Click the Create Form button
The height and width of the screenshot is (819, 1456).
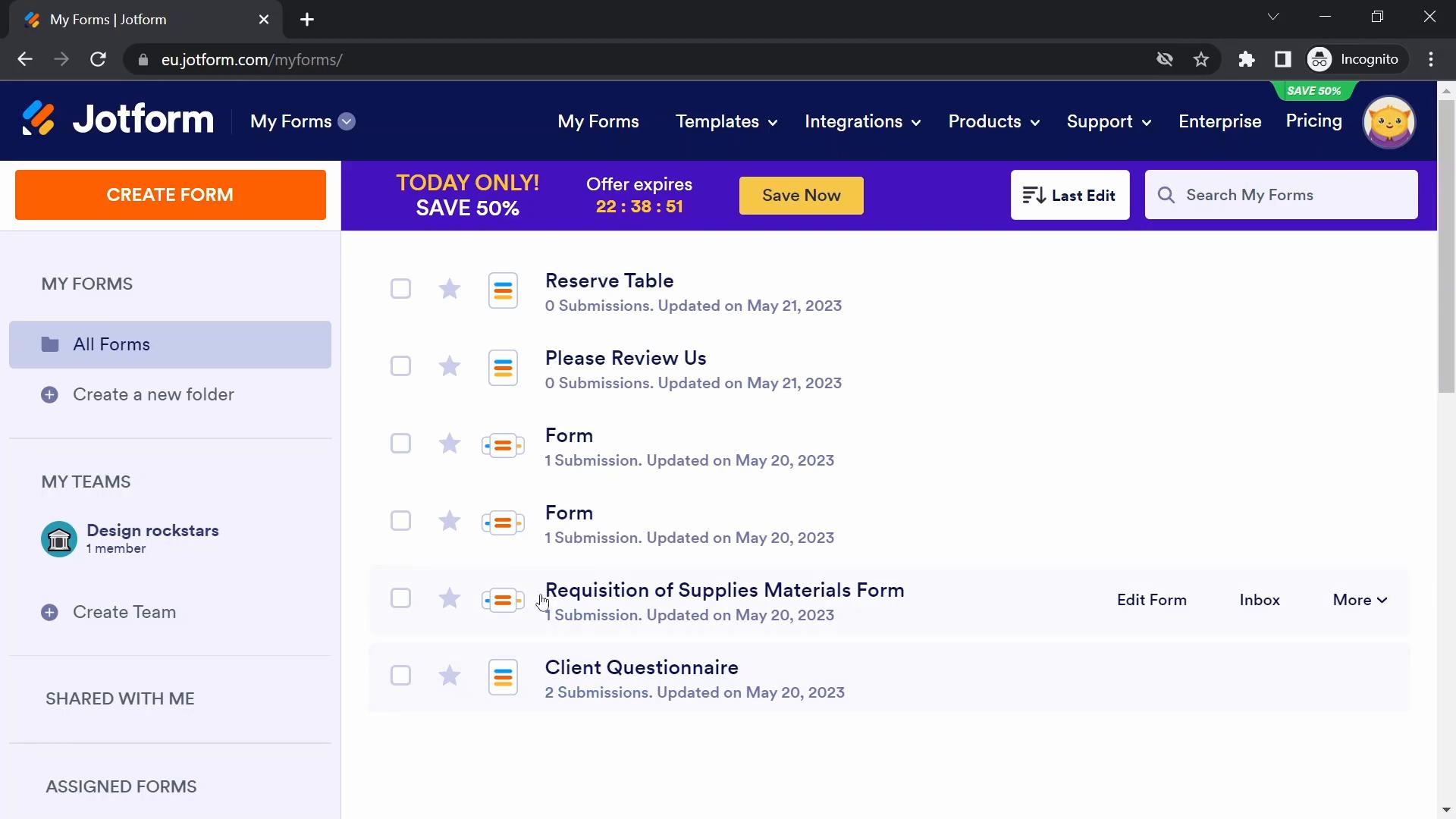pyautogui.click(x=170, y=195)
